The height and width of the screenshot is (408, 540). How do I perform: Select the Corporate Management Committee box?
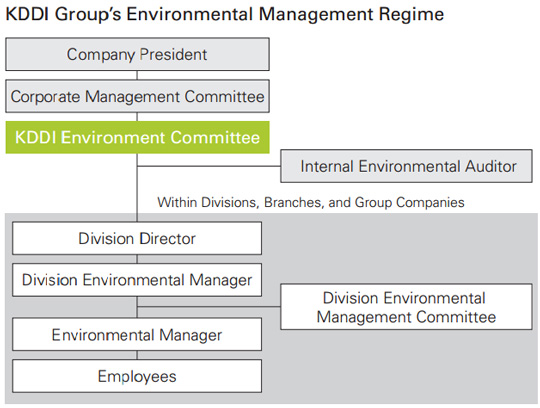pyautogui.click(x=137, y=96)
